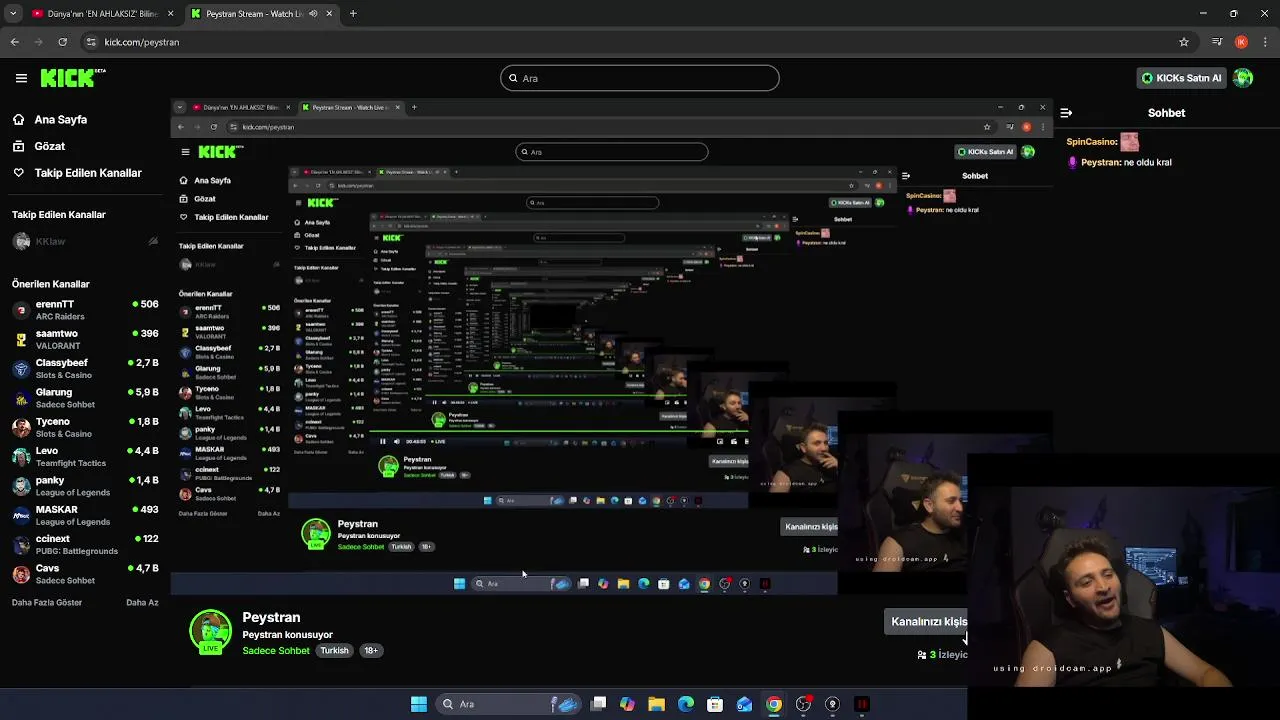Screen dimensions: 1280x720
Task: Open recommended channel Cavs
Action: 85,573
